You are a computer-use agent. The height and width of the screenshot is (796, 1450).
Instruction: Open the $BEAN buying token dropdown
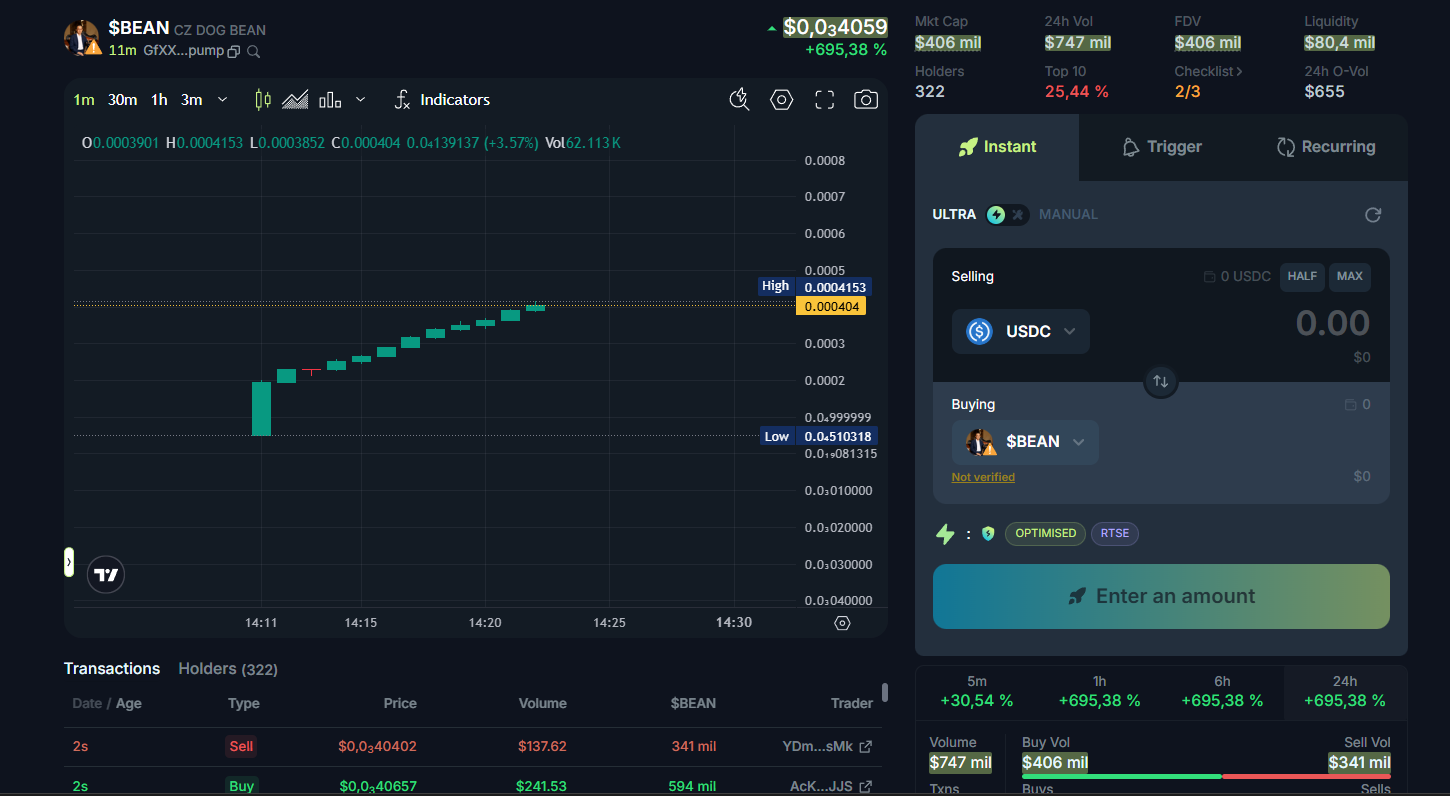click(1025, 442)
